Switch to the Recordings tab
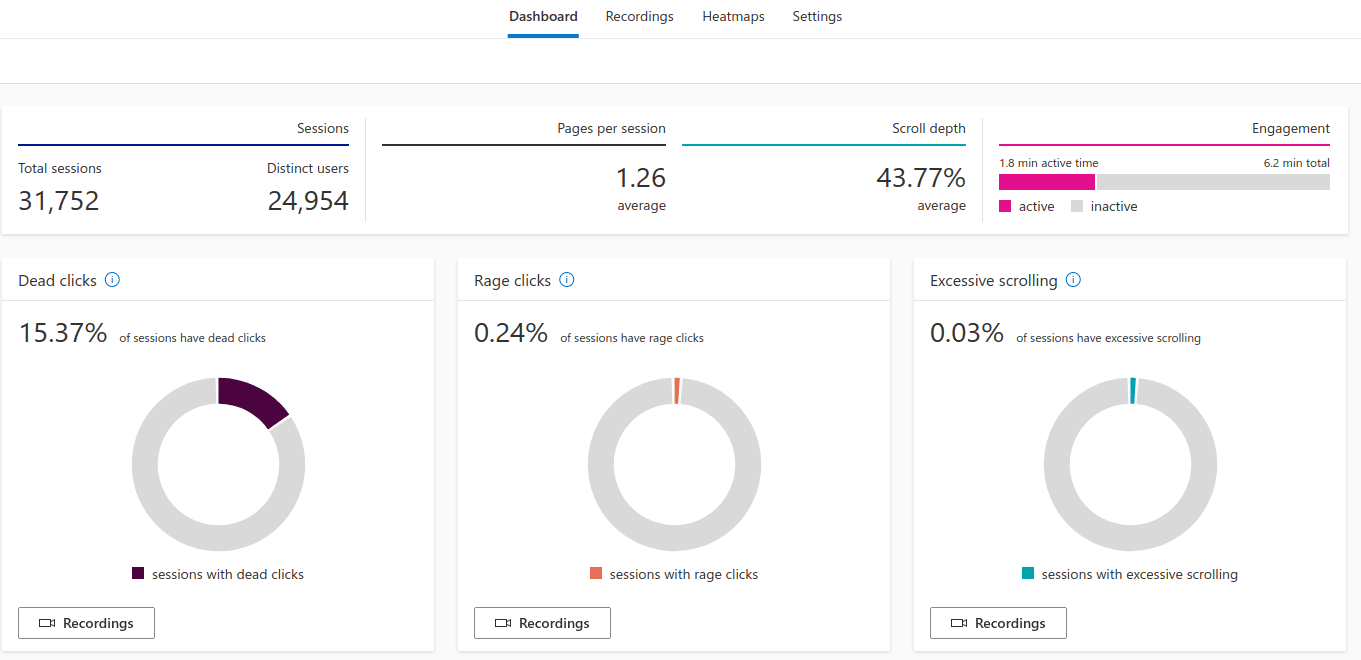This screenshot has height=660, width=1361. [x=639, y=17]
